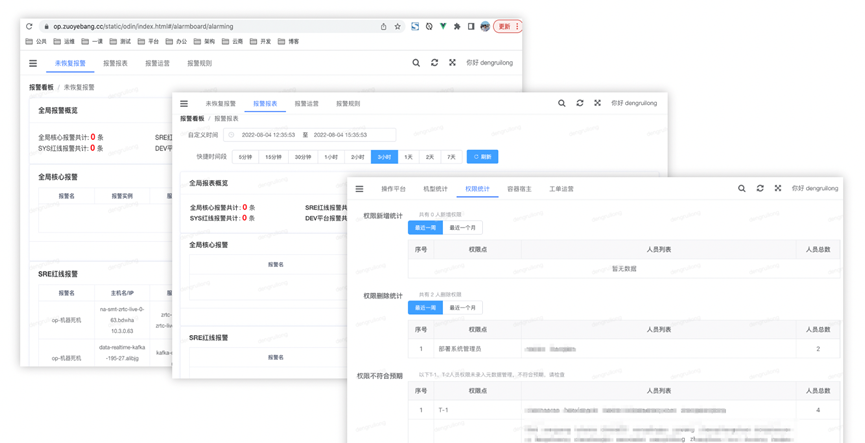Select the 1天 quick time range
This screenshot has width=865, height=443.
pos(408,157)
